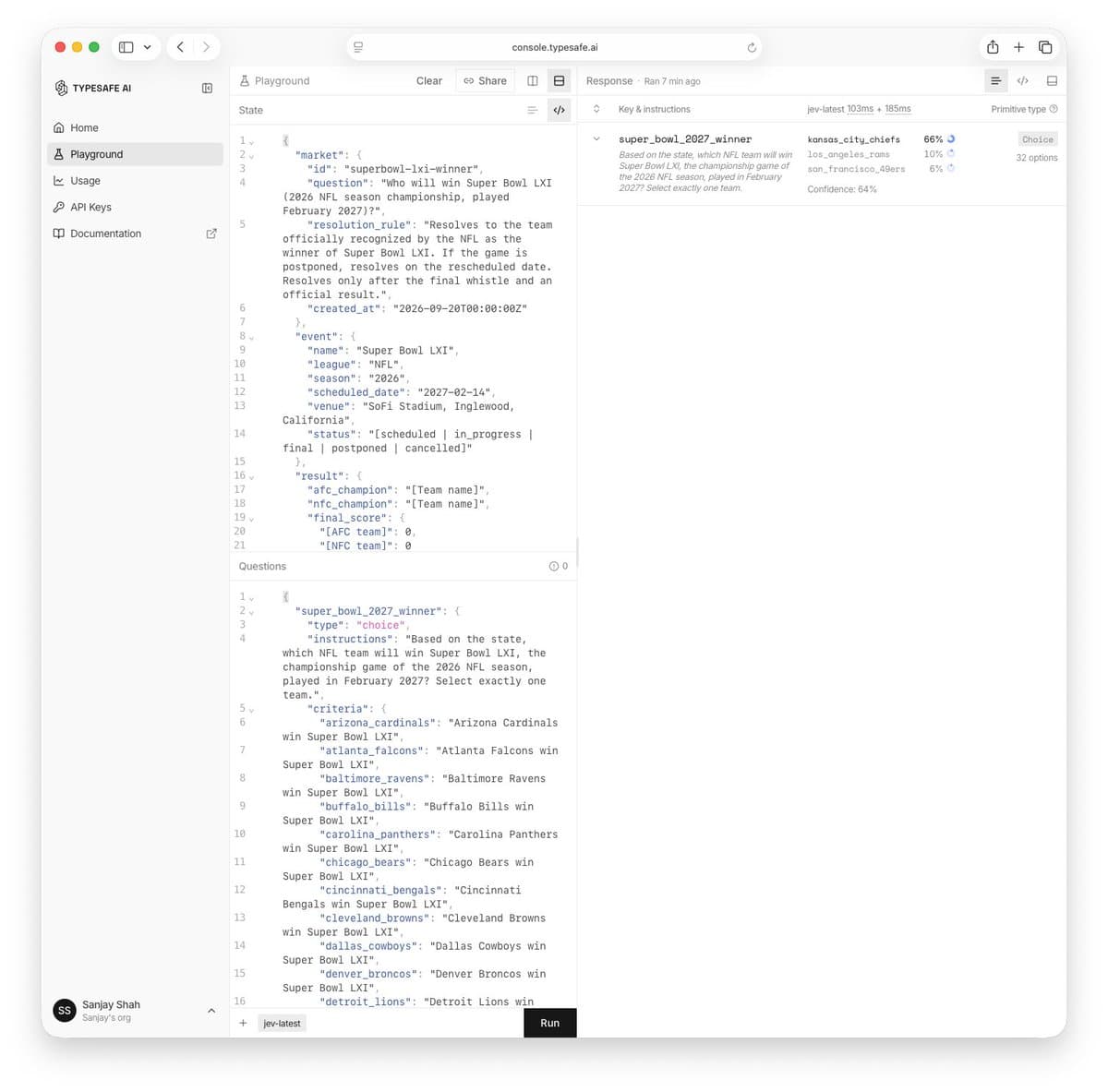The image size is (1108, 1092).
Task: Click the 103ms latency value
Action: tap(860, 109)
